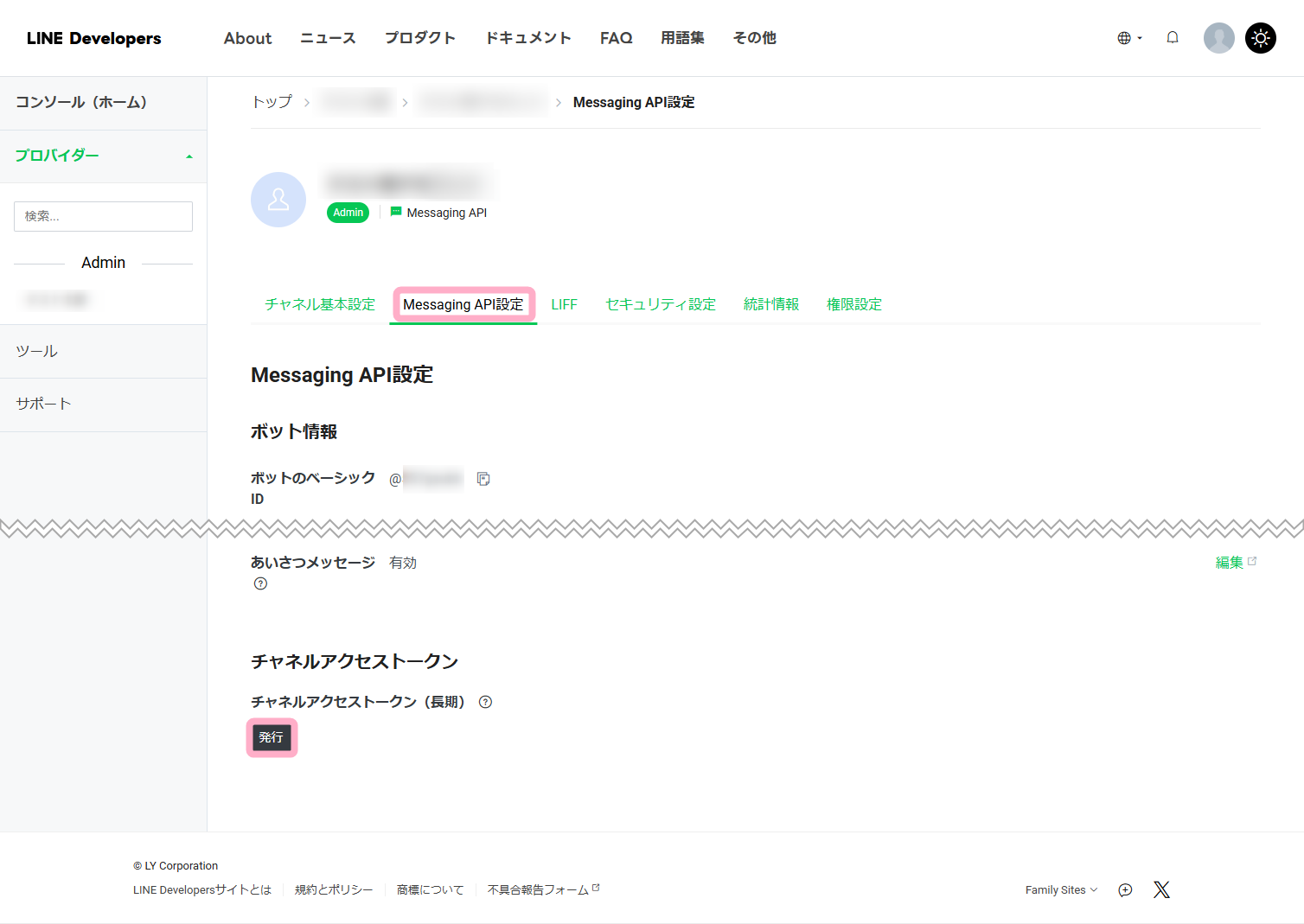
Task: Open 不具合報告フォーム footer link
Action: point(543,890)
